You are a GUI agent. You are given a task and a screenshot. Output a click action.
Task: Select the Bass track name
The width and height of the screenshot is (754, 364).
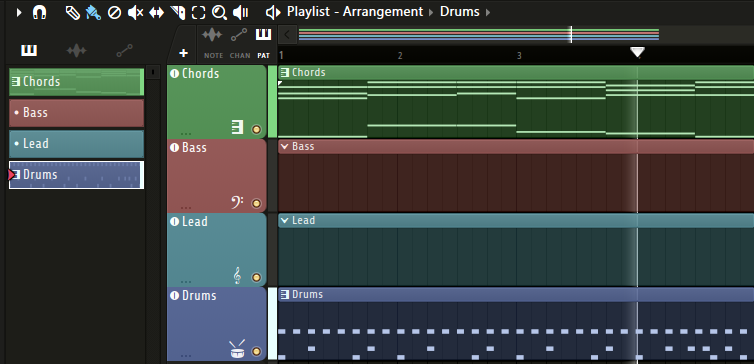(194, 148)
